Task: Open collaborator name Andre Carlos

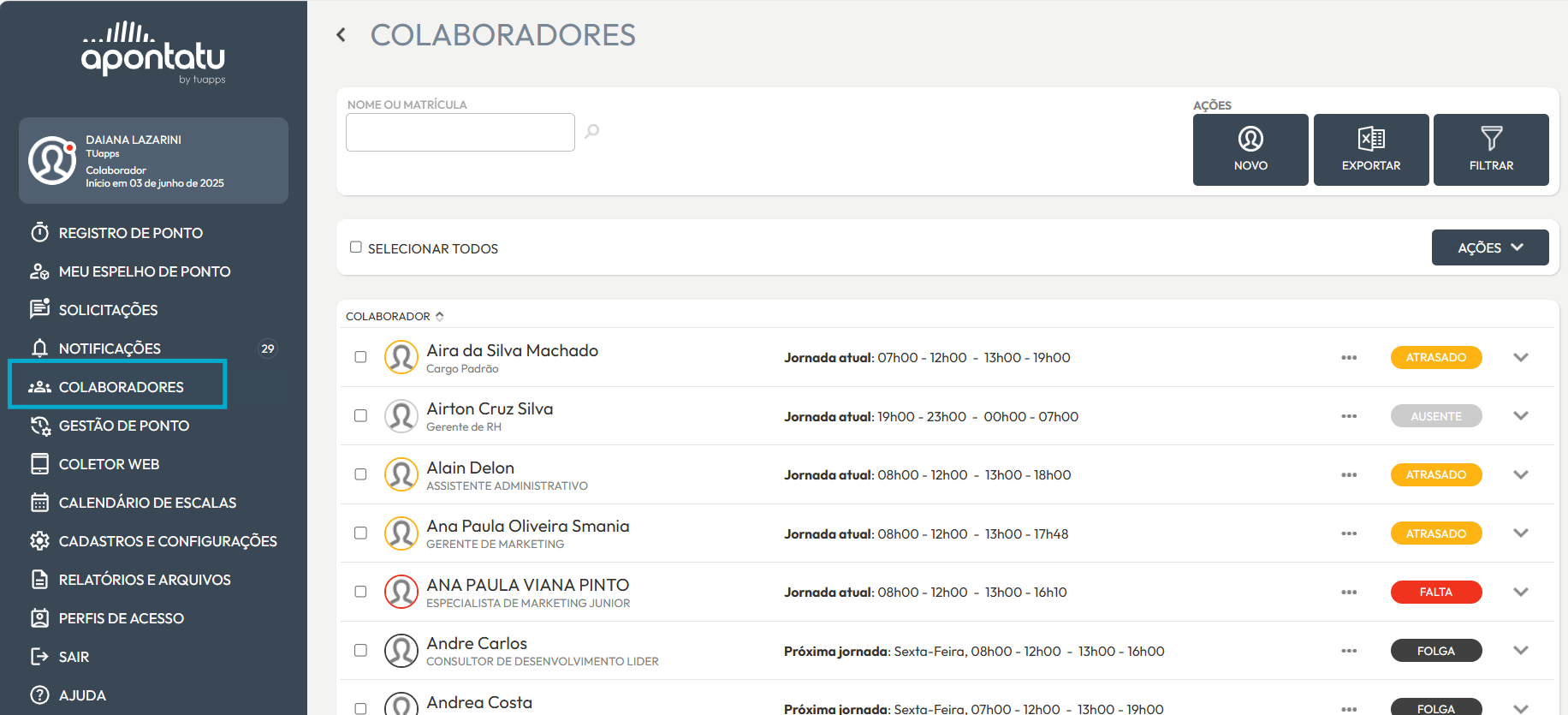Action: pyautogui.click(x=477, y=643)
